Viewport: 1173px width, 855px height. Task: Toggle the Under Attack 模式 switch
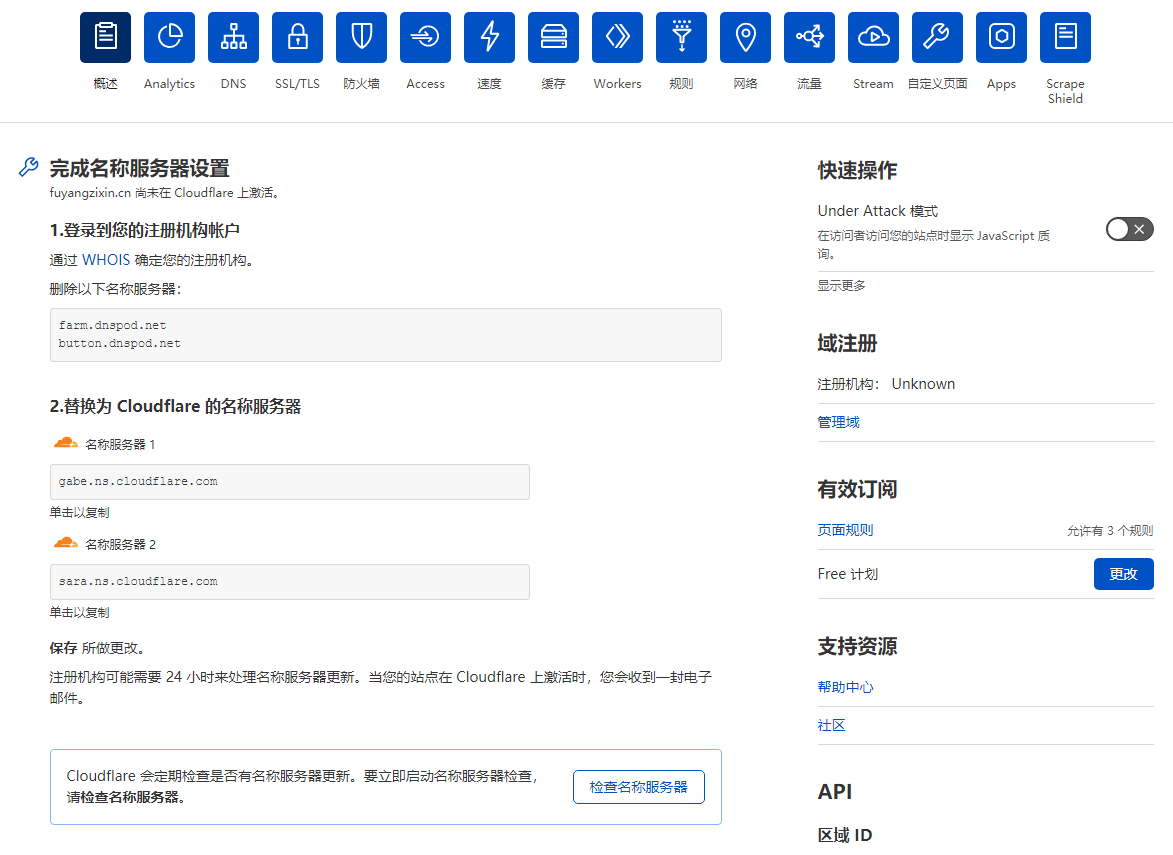1130,229
